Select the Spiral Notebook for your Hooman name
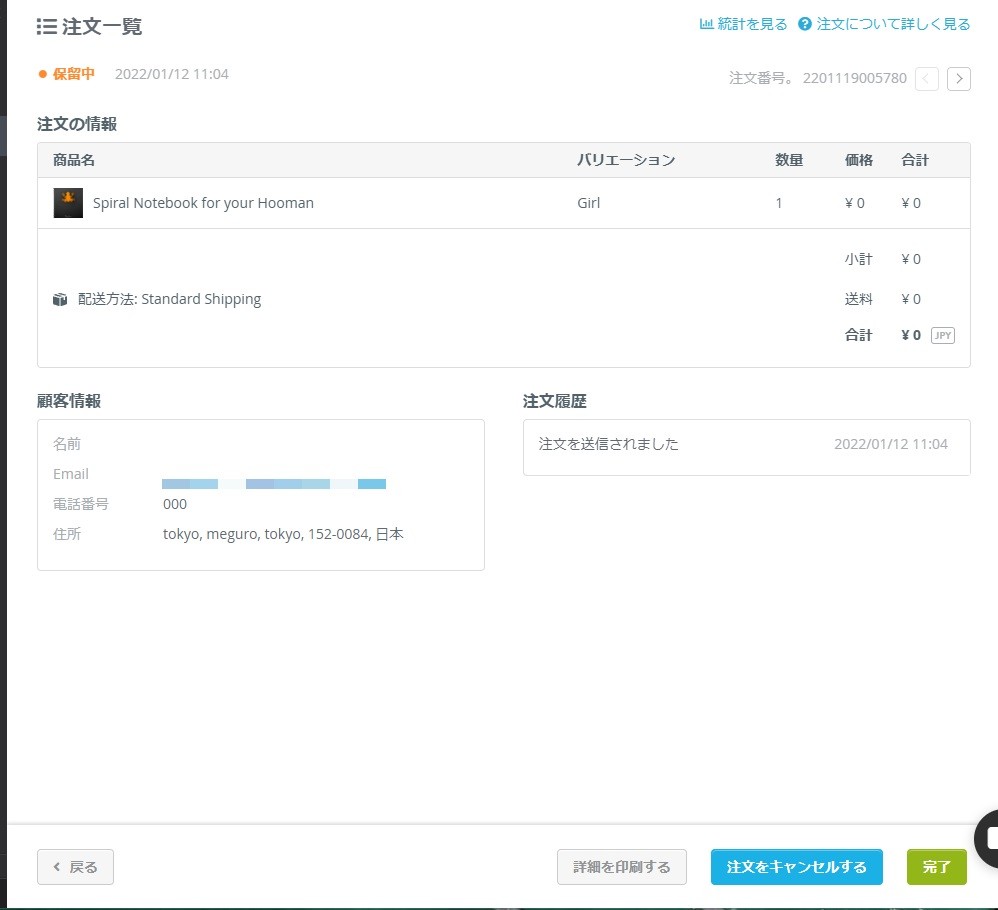The width and height of the screenshot is (998, 910). (203, 203)
